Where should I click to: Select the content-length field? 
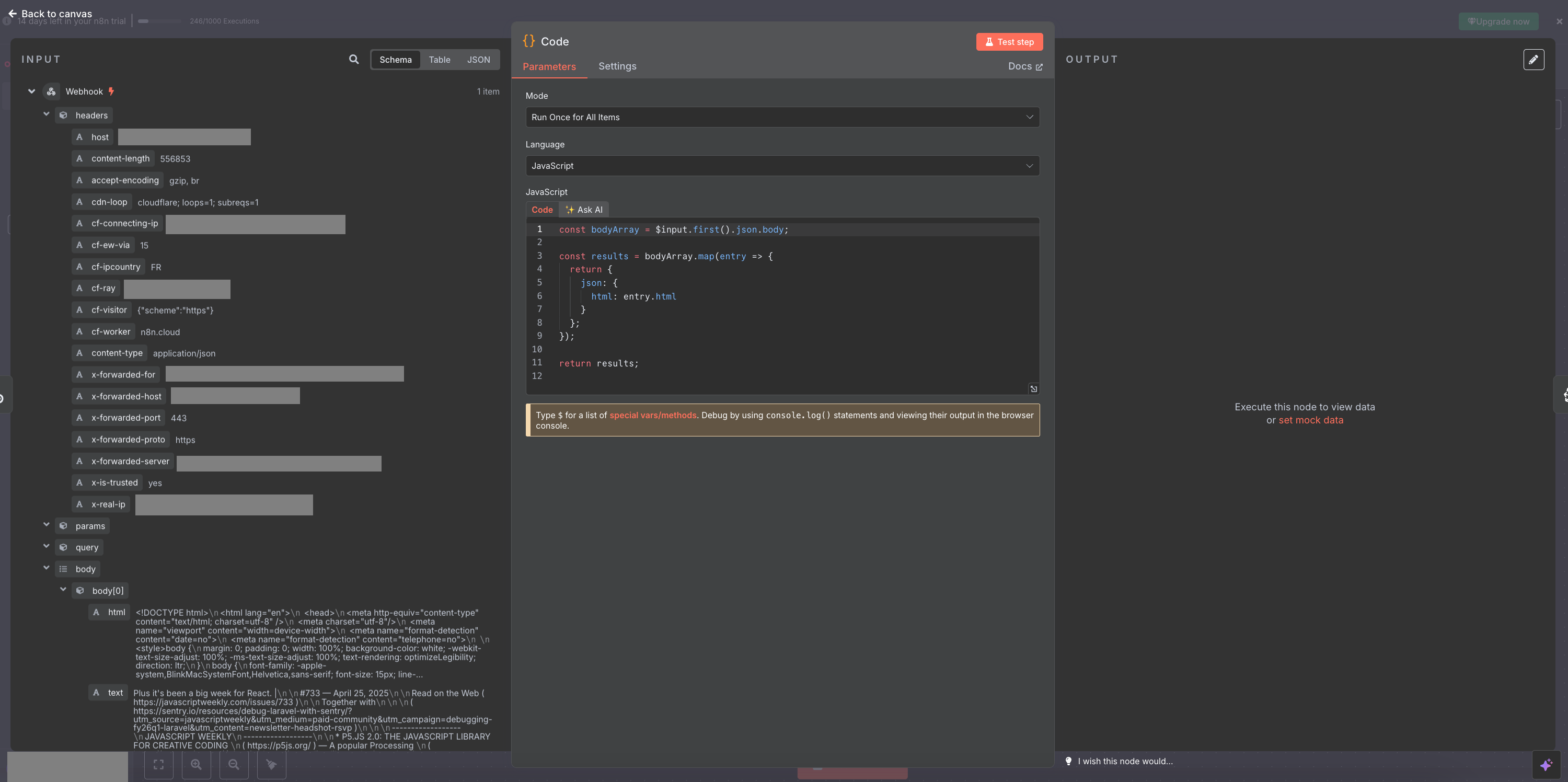(x=112, y=158)
